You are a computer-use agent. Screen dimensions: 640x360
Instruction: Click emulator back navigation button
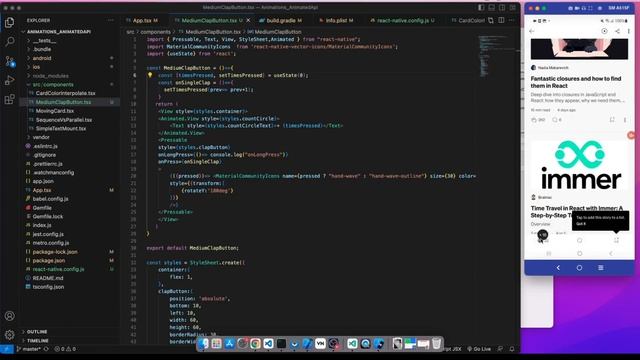558,268
